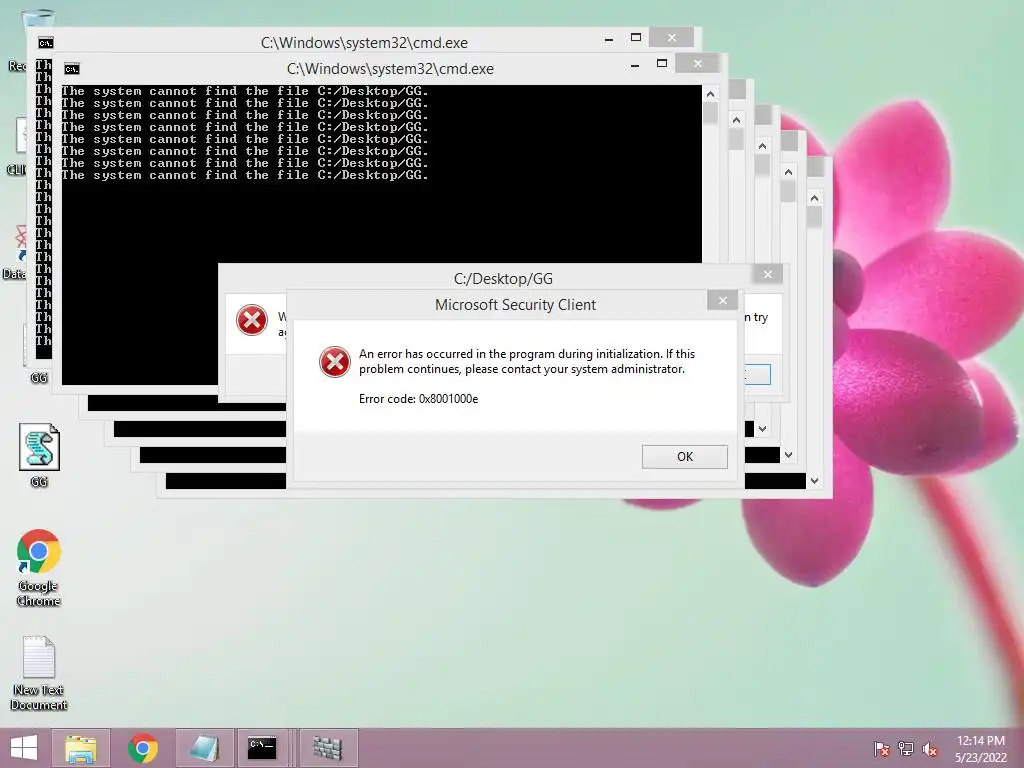Click the partially hidden button in C:/Desktop/GG dialog
The height and width of the screenshot is (768, 1024).
(x=758, y=374)
